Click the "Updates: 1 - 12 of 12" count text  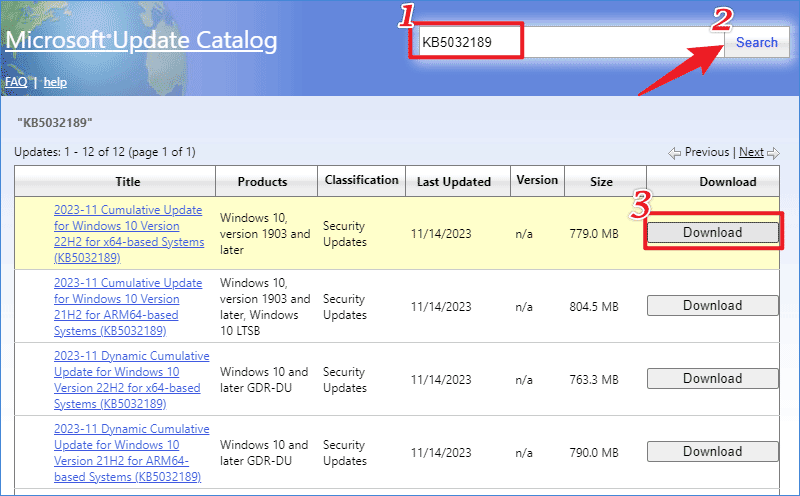(105, 152)
